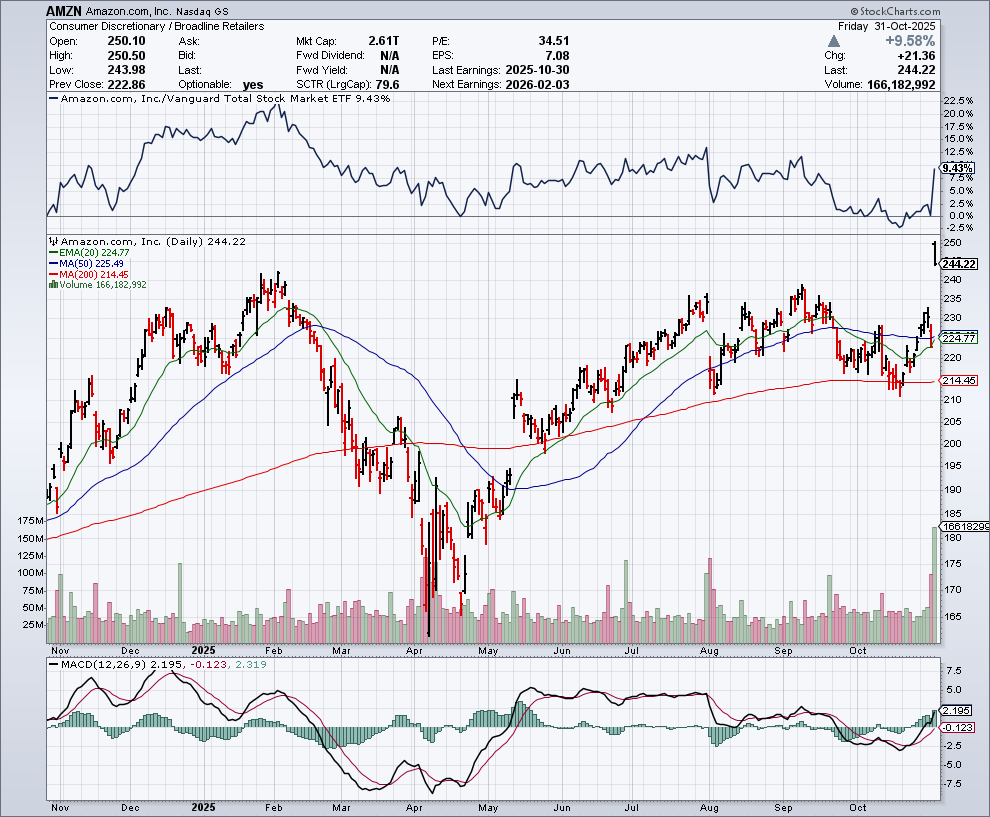This screenshot has width=990, height=817.
Task: Click the 175M volume axis label
Action: (31, 521)
